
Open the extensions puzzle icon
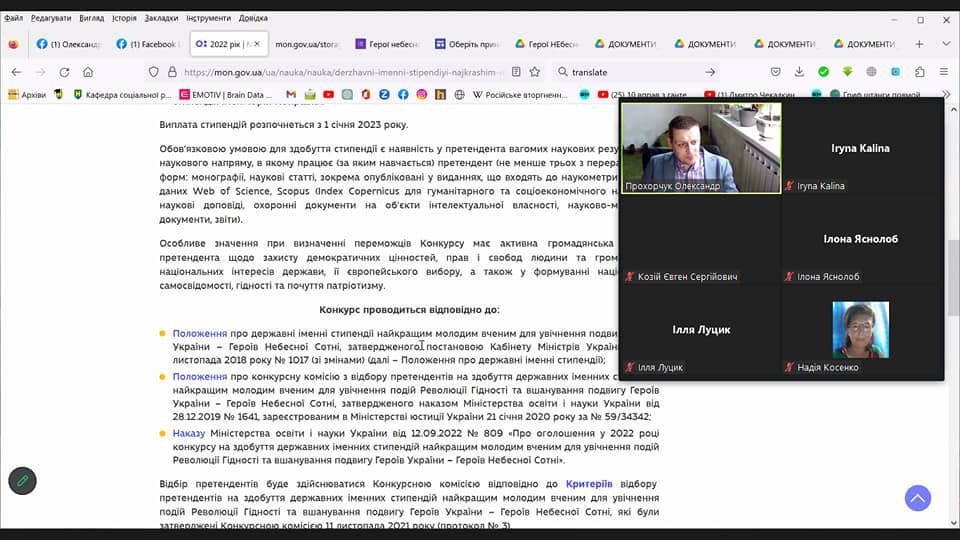[919, 72]
